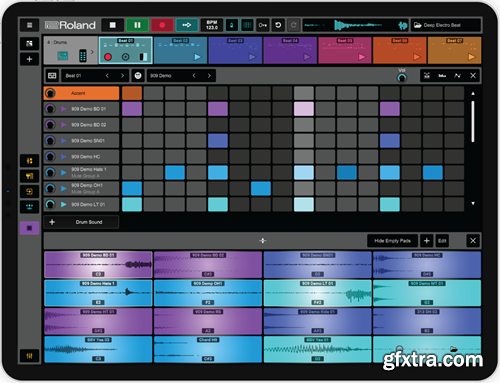This screenshot has width=500, height=383.
Task: Open the teal pads icon in left sidebar
Action: click(x=29, y=207)
